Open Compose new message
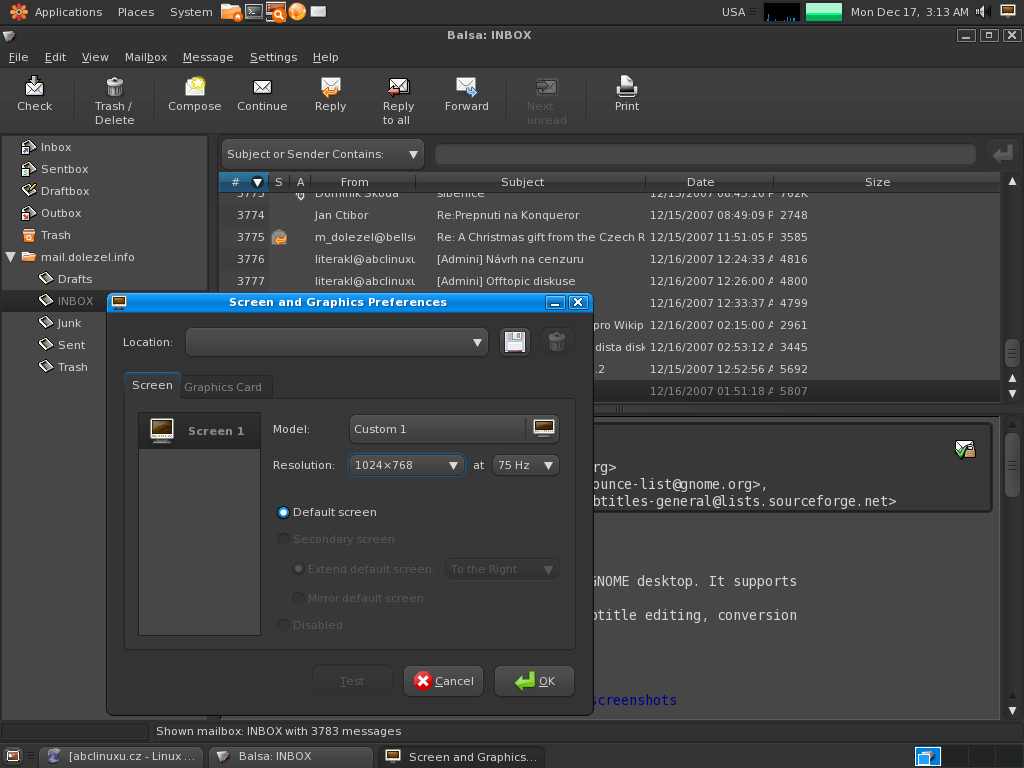Viewport: 1024px width, 768px height. point(195,95)
